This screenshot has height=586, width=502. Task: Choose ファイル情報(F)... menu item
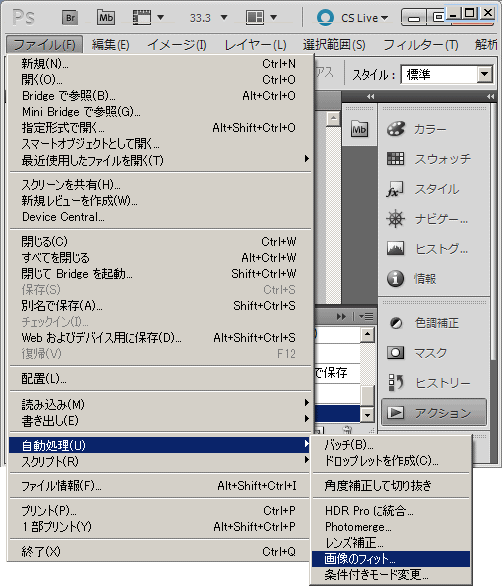point(160,485)
